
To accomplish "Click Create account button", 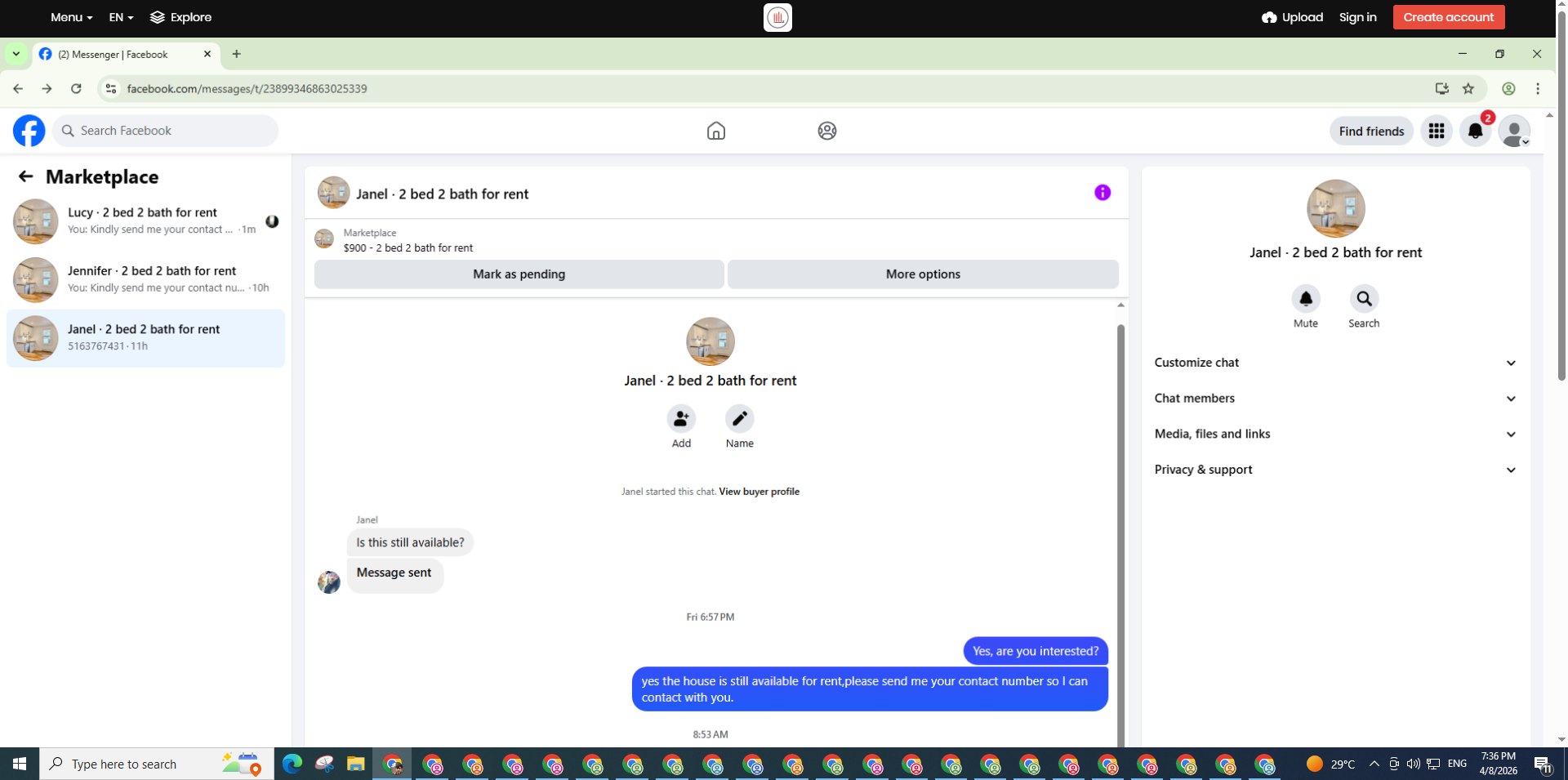I will (1449, 17).
